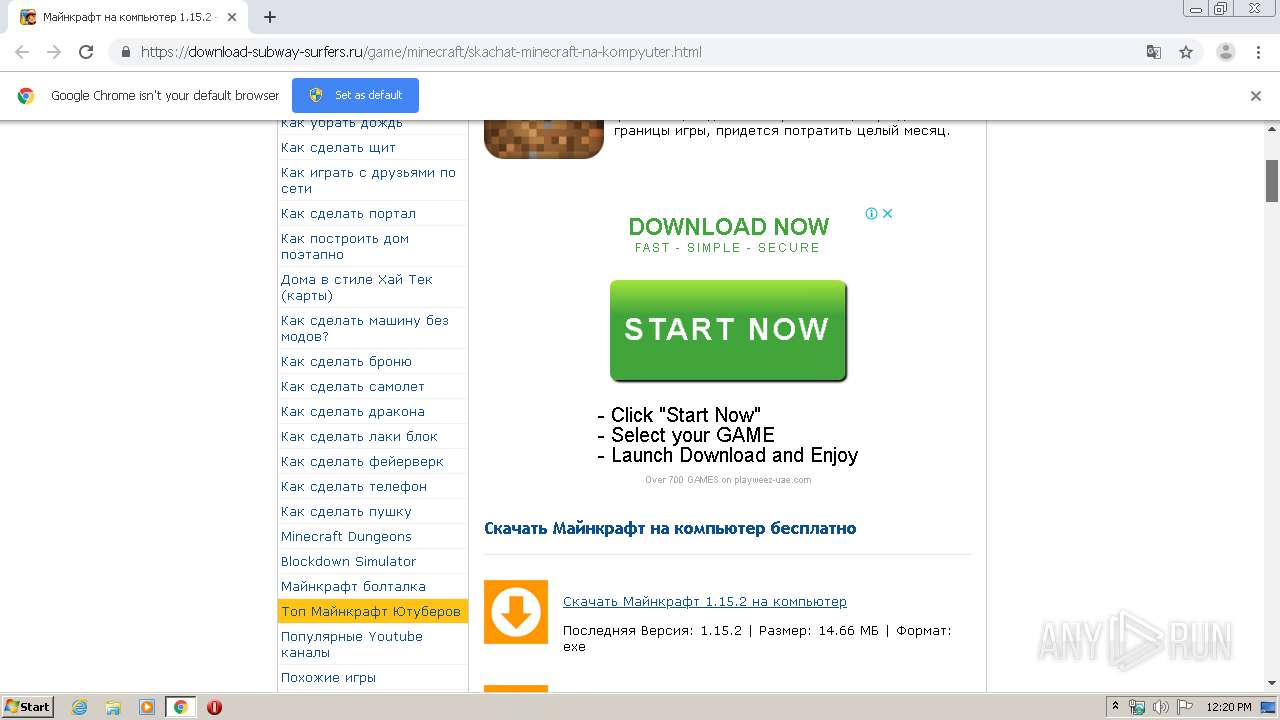Click the orange download arrow icon
Image resolution: width=1280 pixels, height=720 pixels.
click(516, 612)
